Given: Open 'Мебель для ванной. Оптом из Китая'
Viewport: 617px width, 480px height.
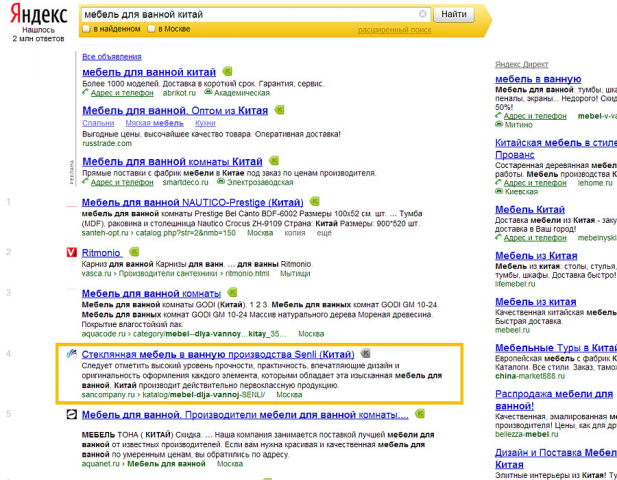Looking at the screenshot, I should coord(175,111).
